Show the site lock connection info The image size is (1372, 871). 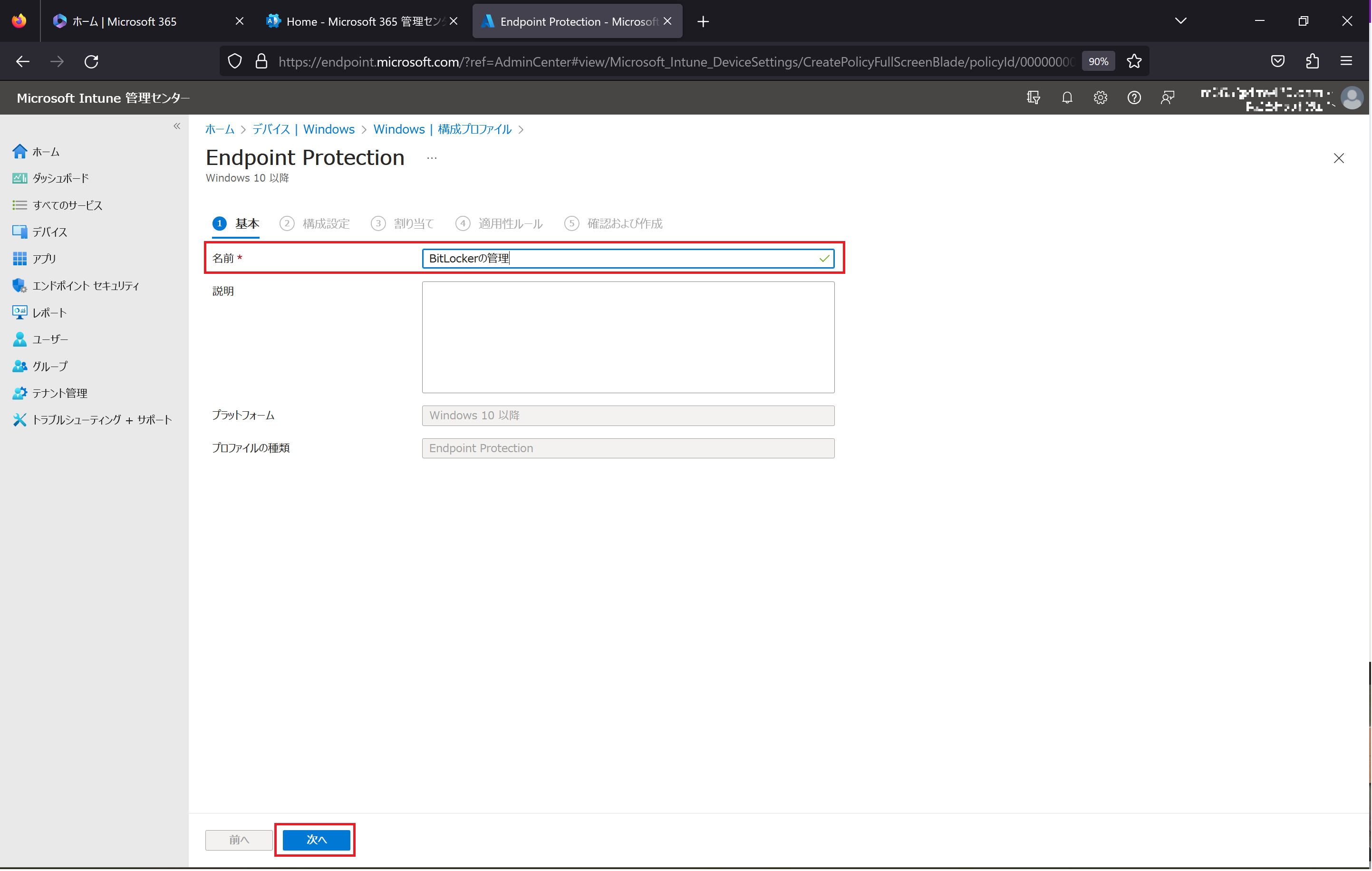(x=261, y=61)
